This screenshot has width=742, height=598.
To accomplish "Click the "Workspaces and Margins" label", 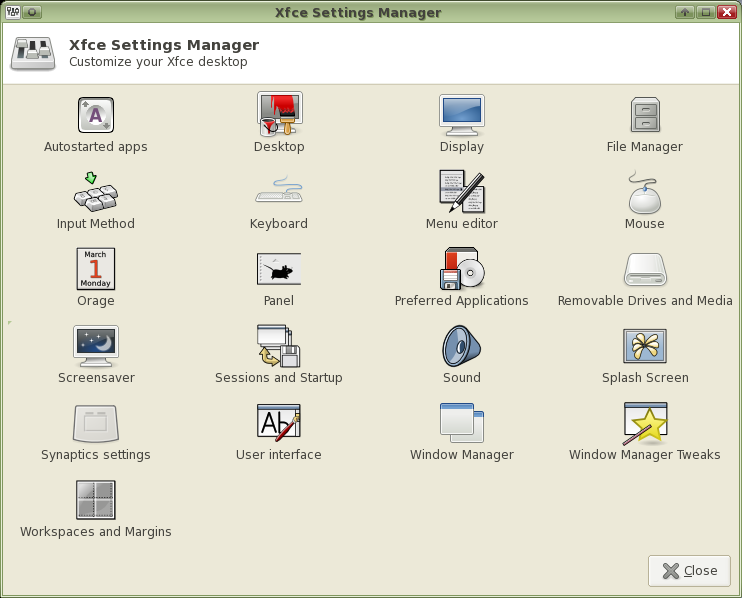I will pyautogui.click(x=96, y=532).
